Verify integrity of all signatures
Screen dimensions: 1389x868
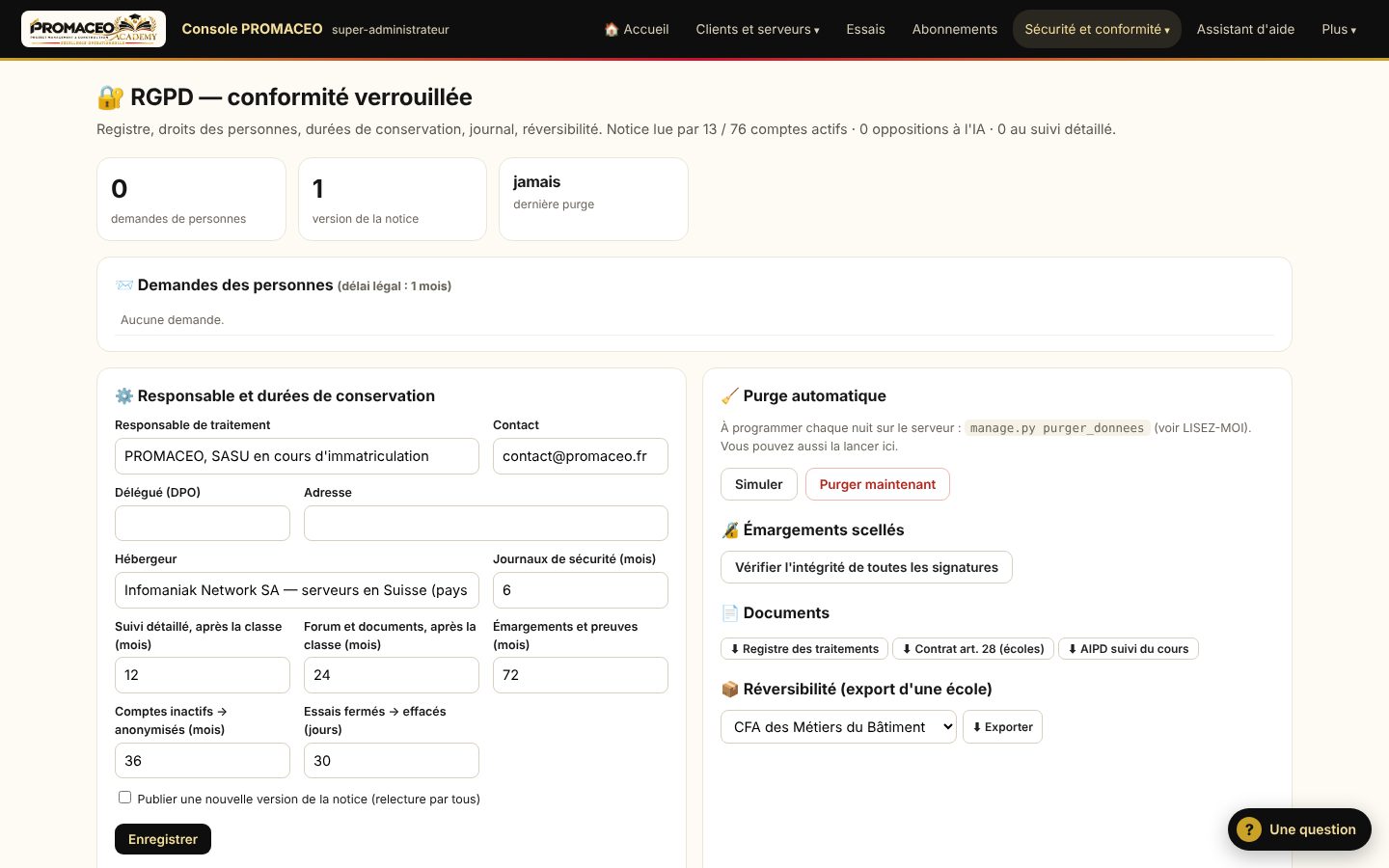click(x=866, y=567)
